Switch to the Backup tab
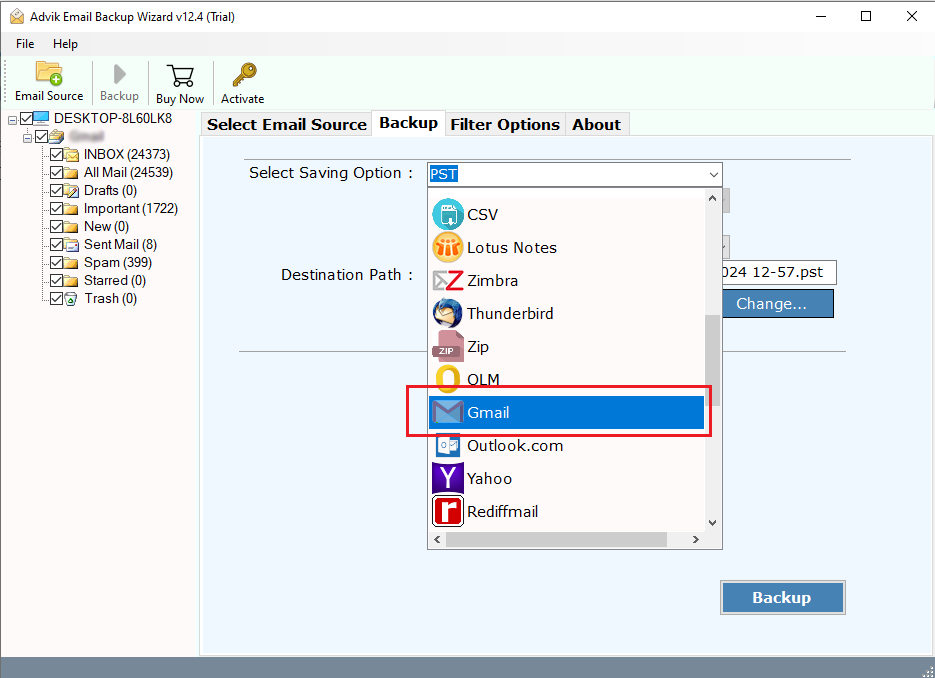The height and width of the screenshot is (678, 935). pyautogui.click(x=408, y=123)
